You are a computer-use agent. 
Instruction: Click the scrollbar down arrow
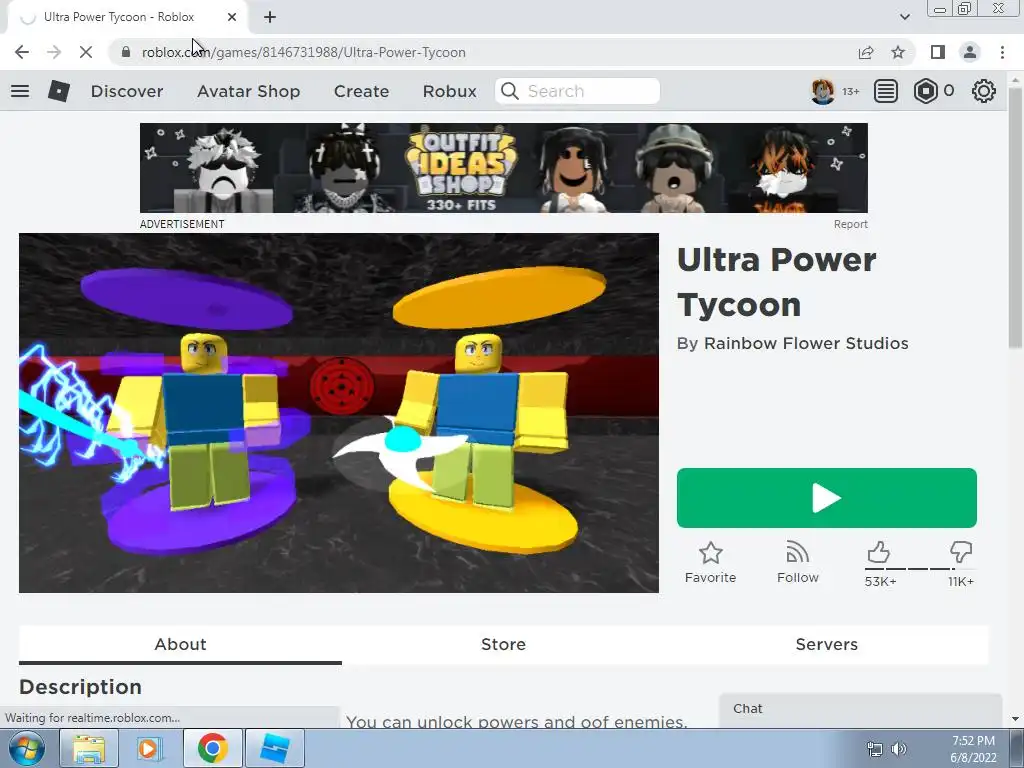point(1015,719)
